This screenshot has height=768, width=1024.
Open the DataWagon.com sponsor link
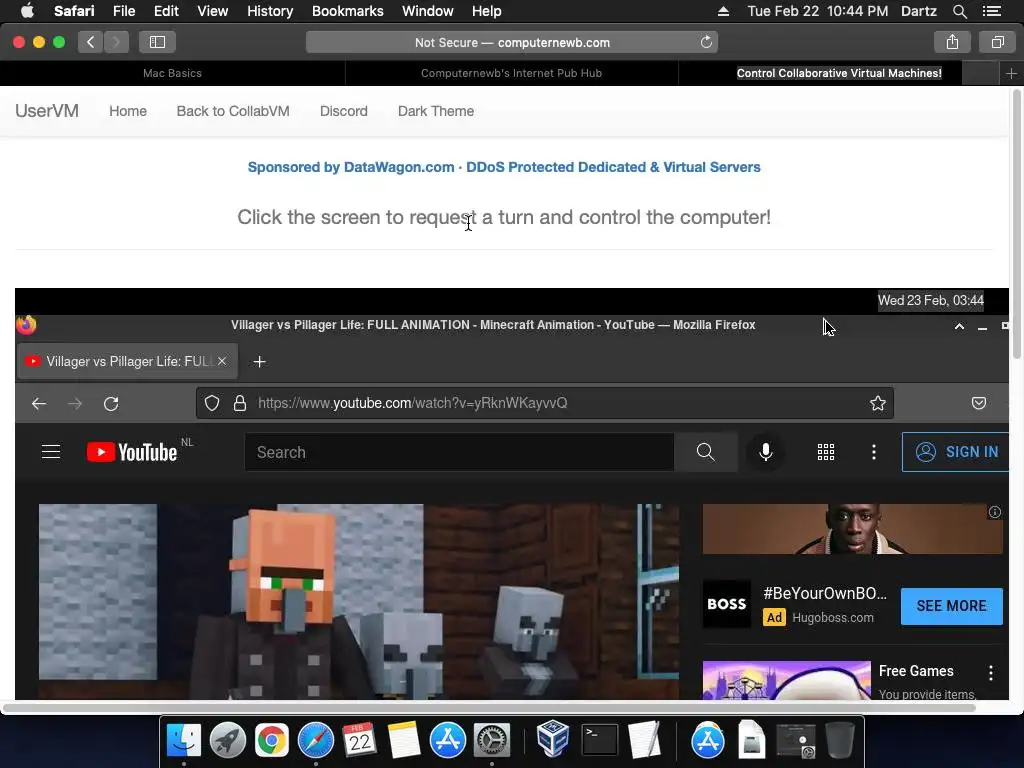coord(504,167)
